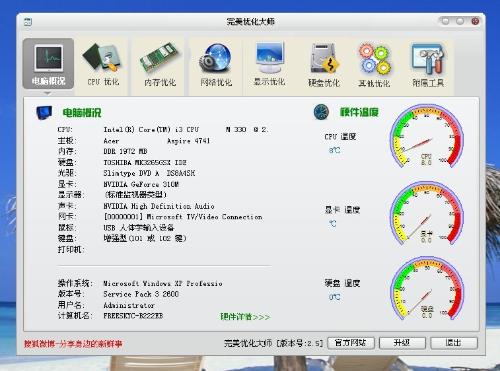Click the monitor entry '(标准监视器类型)'
Viewport: 500px width, 371px height.
pos(135,194)
